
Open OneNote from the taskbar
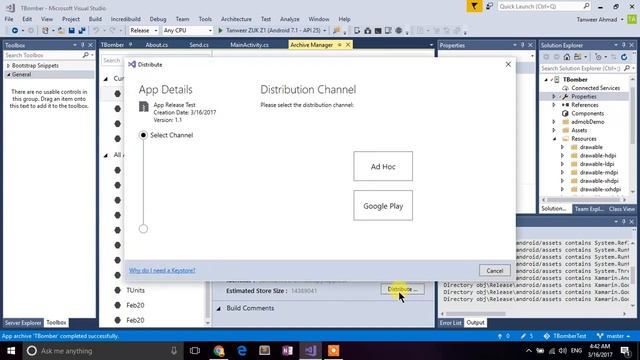pyautogui.click(x=287, y=351)
